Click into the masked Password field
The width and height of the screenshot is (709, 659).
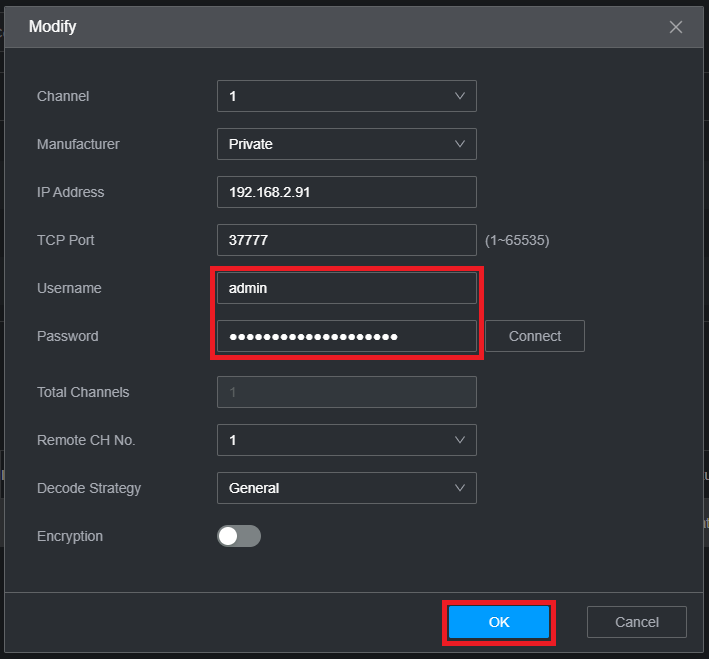346,336
